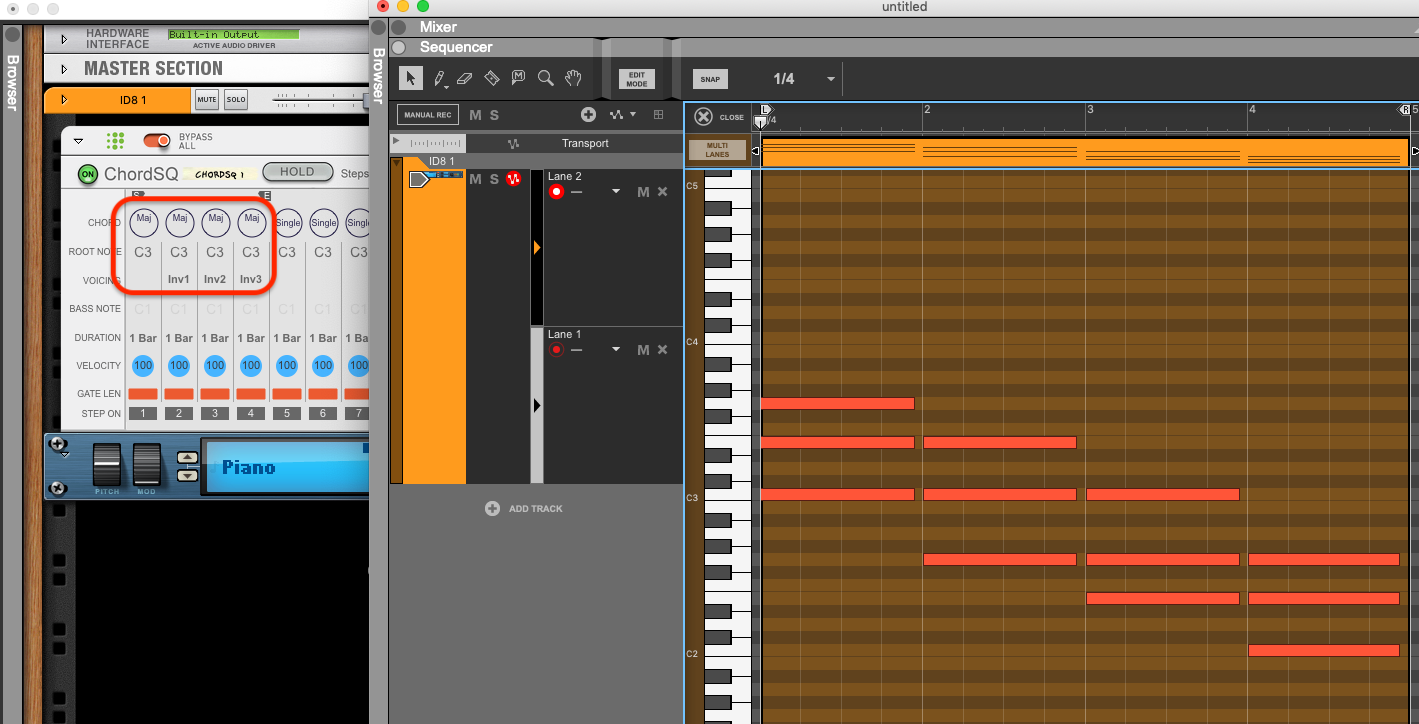Select the Razor tool
The image size is (1419, 724).
491,78
